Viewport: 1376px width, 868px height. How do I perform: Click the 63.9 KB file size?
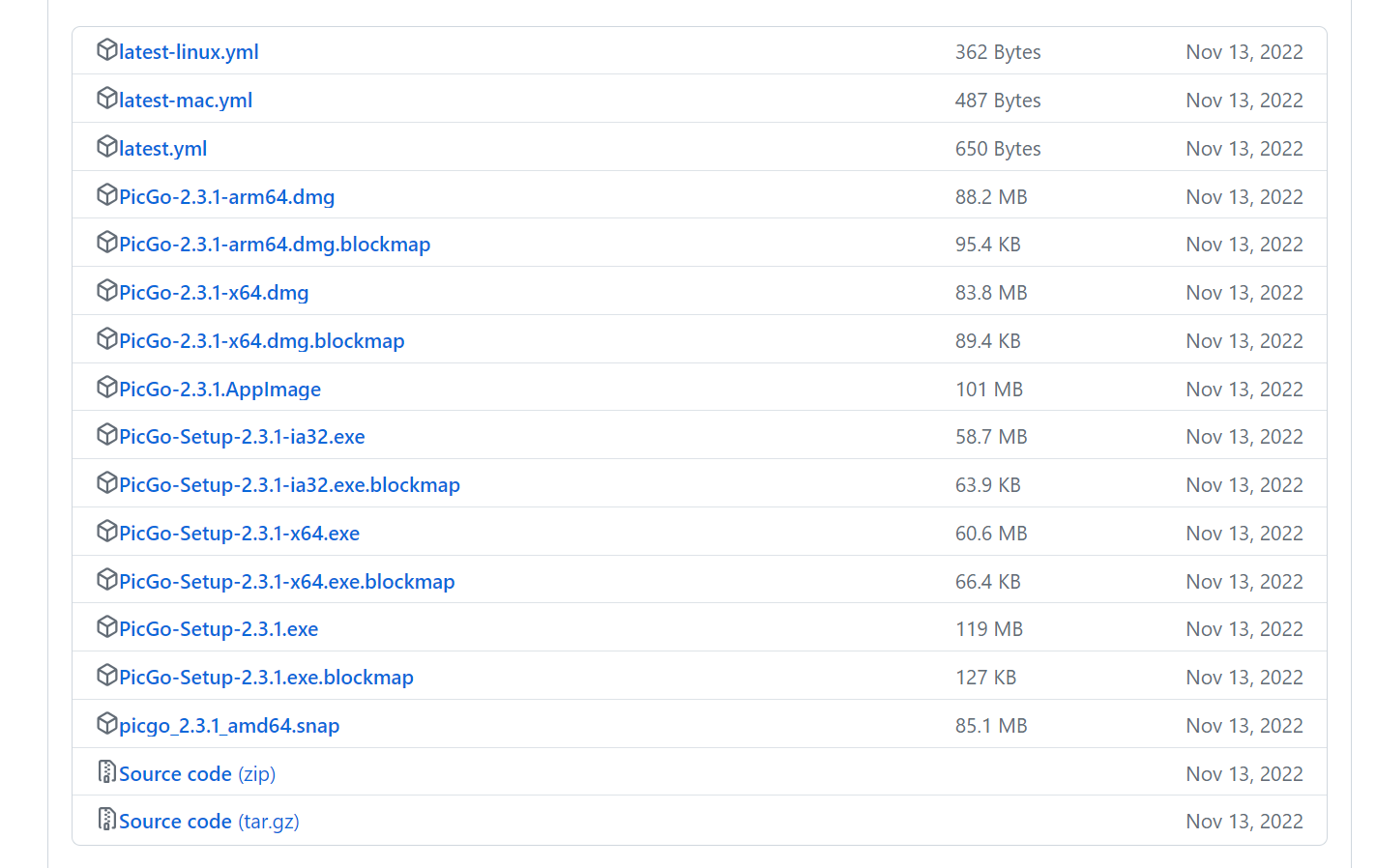point(988,485)
